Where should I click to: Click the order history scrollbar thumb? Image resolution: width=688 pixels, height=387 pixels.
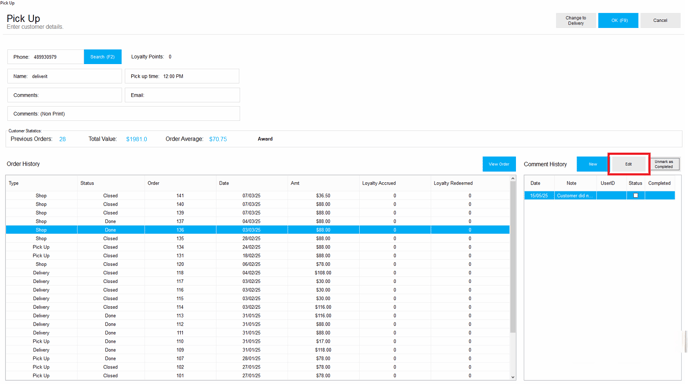click(513, 257)
